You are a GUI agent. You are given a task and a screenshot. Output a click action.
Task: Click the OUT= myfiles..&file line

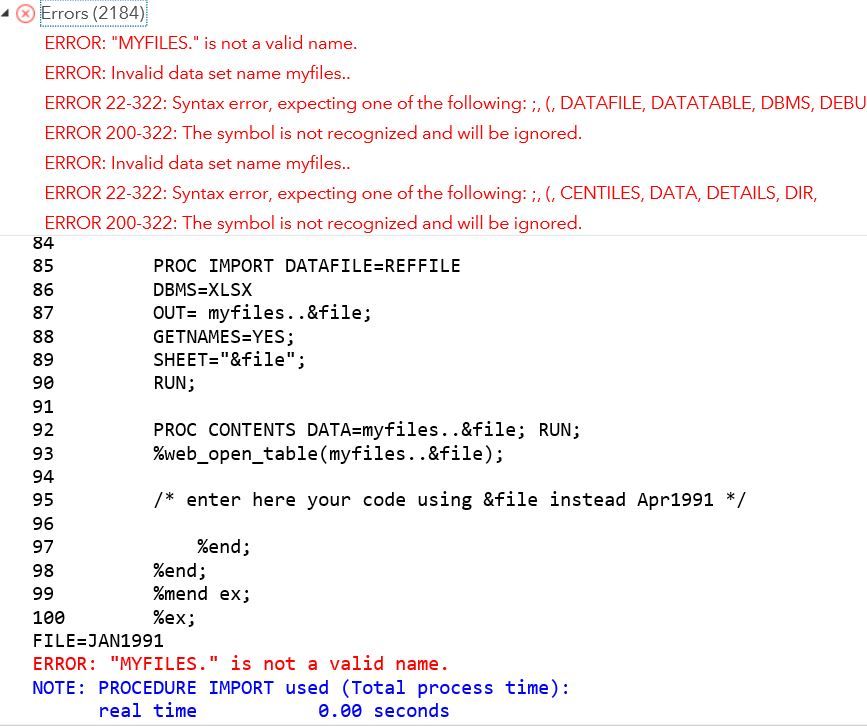pyautogui.click(x=262, y=313)
